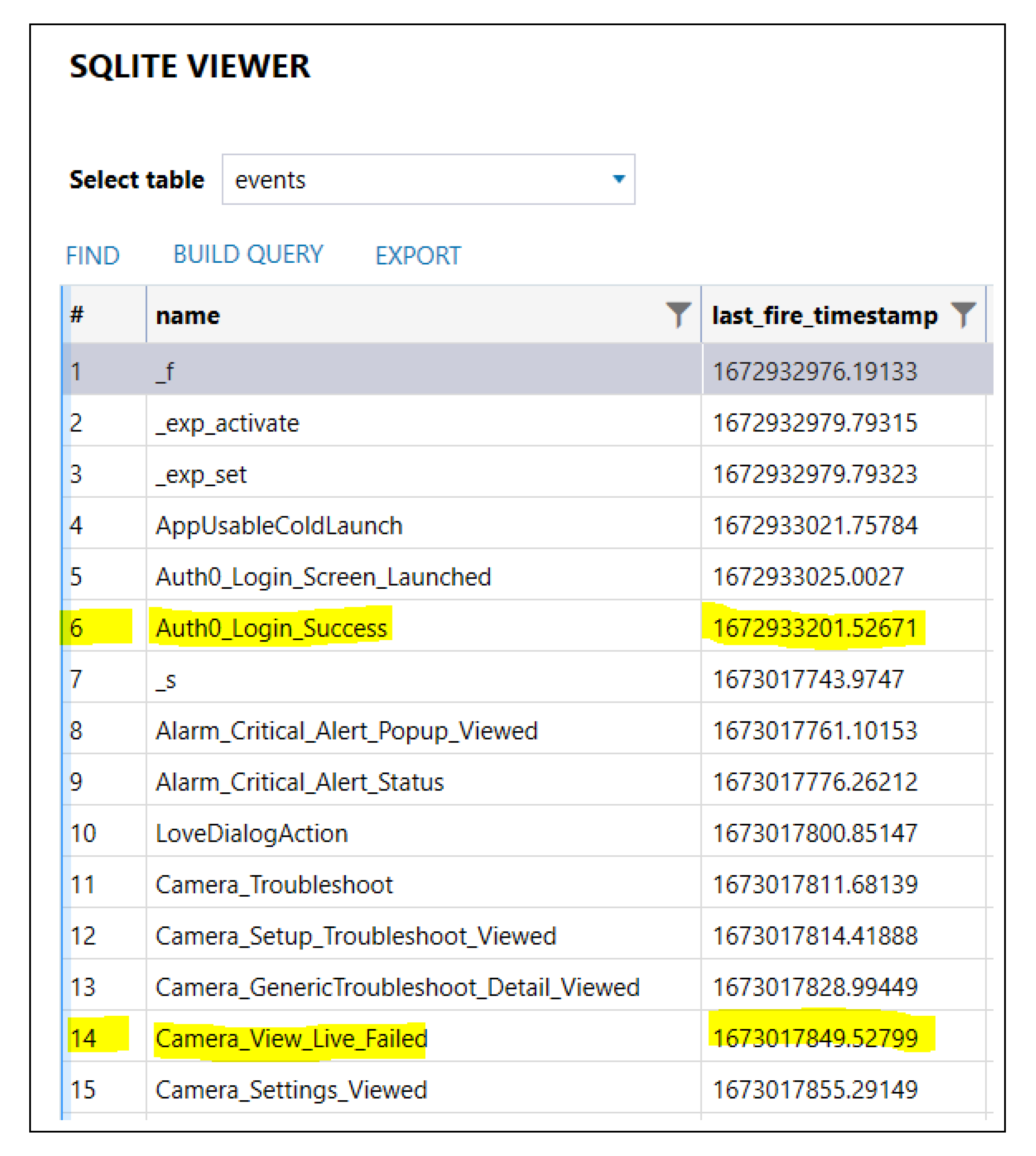Select the Auth0_Login_Success row
The image size is (1036, 1156).
point(271,628)
